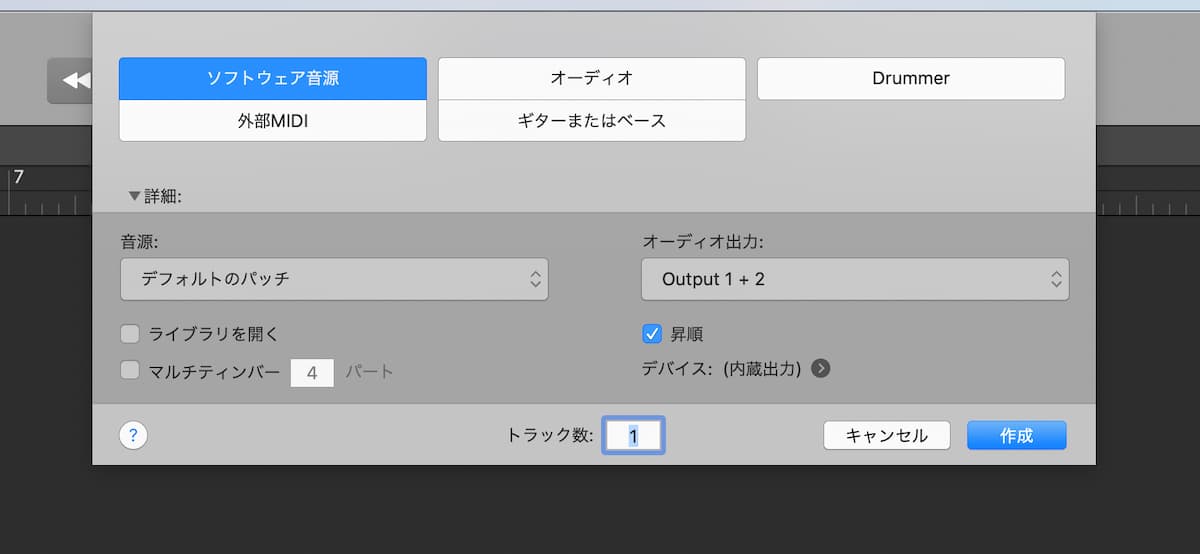Click the キャンセル button
The height and width of the screenshot is (554, 1200).
886,435
